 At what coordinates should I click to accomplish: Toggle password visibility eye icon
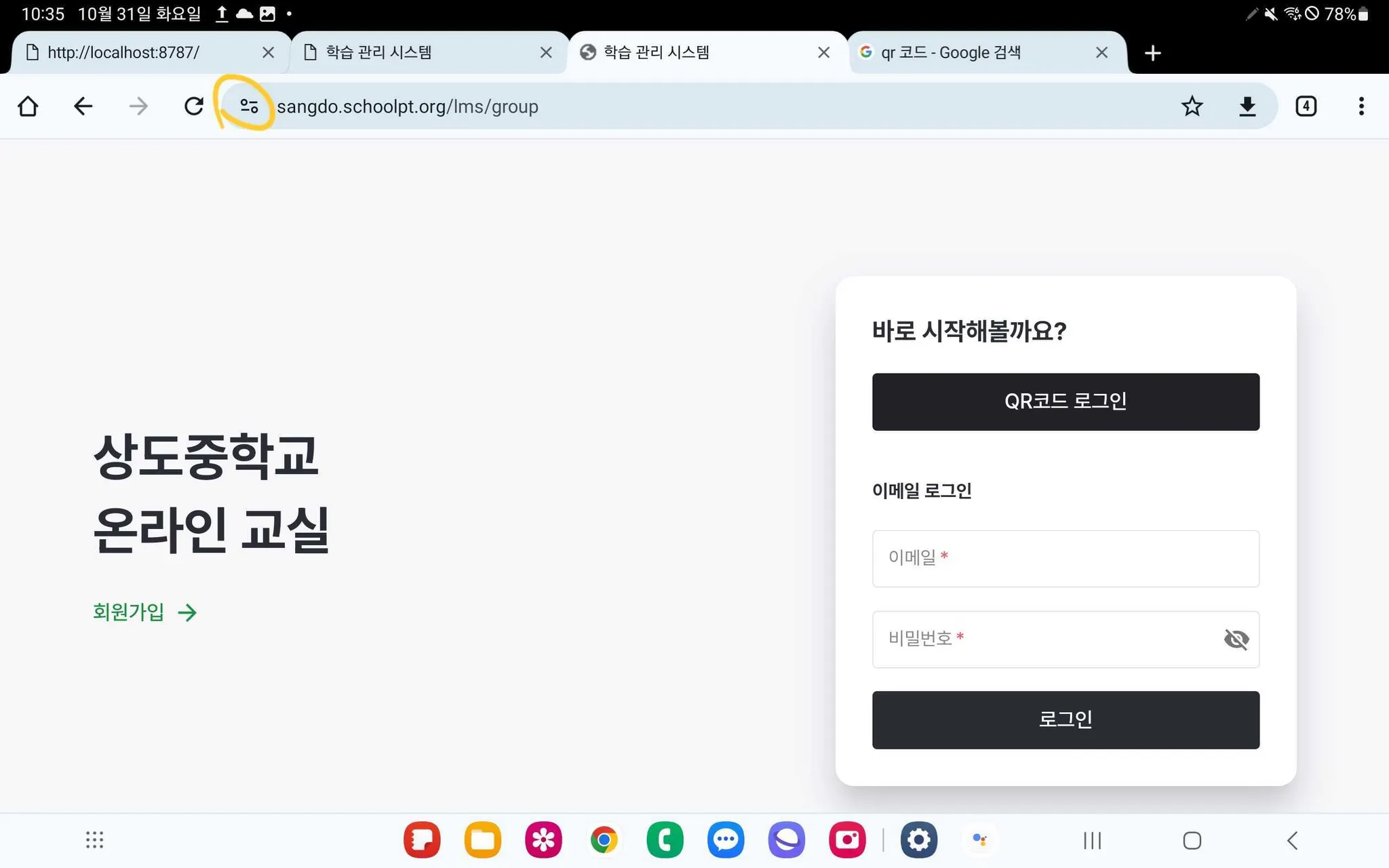1236,639
